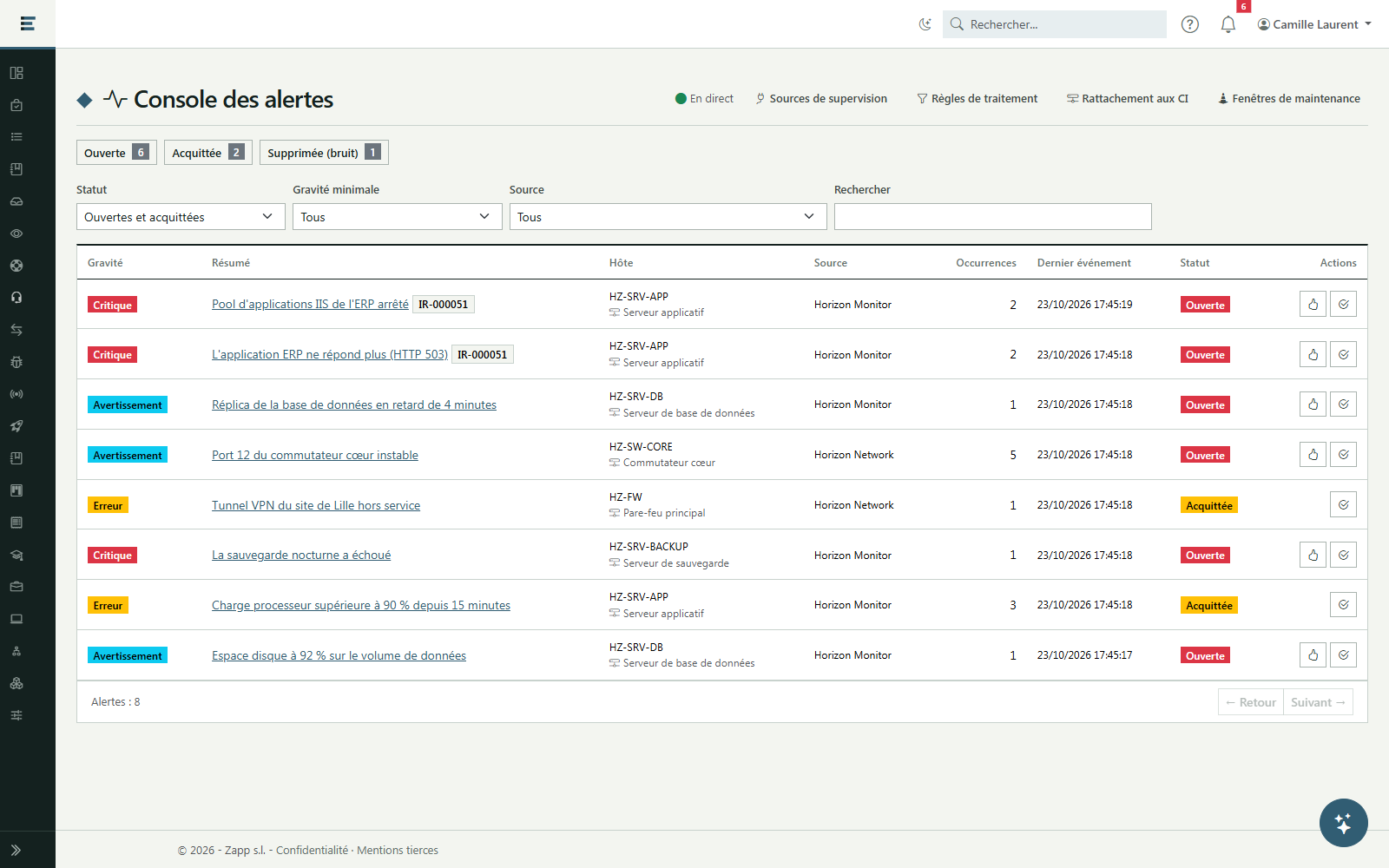This screenshot has width=1389, height=868.
Task: Resolve the Espace disque à 92 % alert
Action: 1343,655
